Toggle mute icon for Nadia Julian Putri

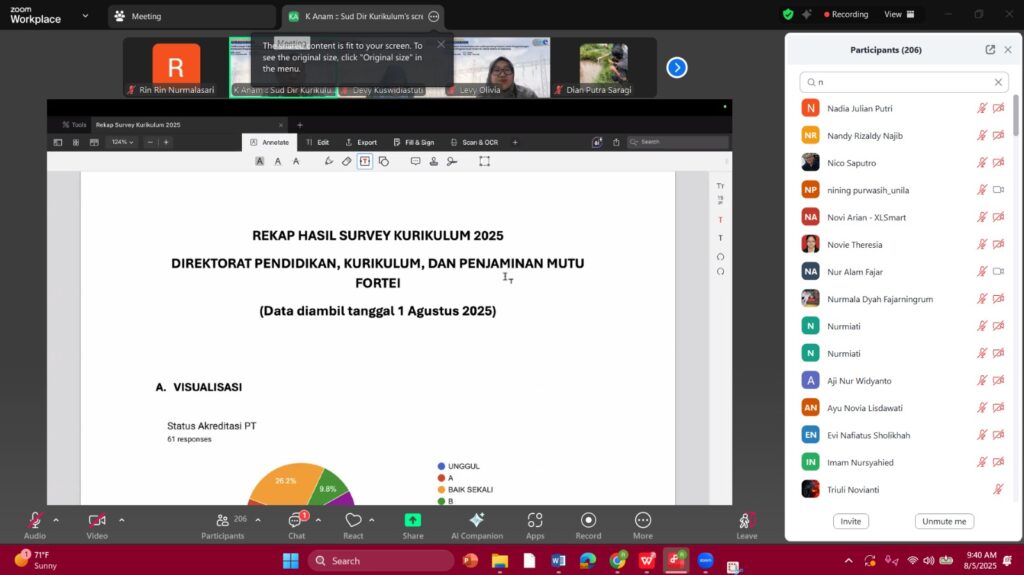(982, 108)
